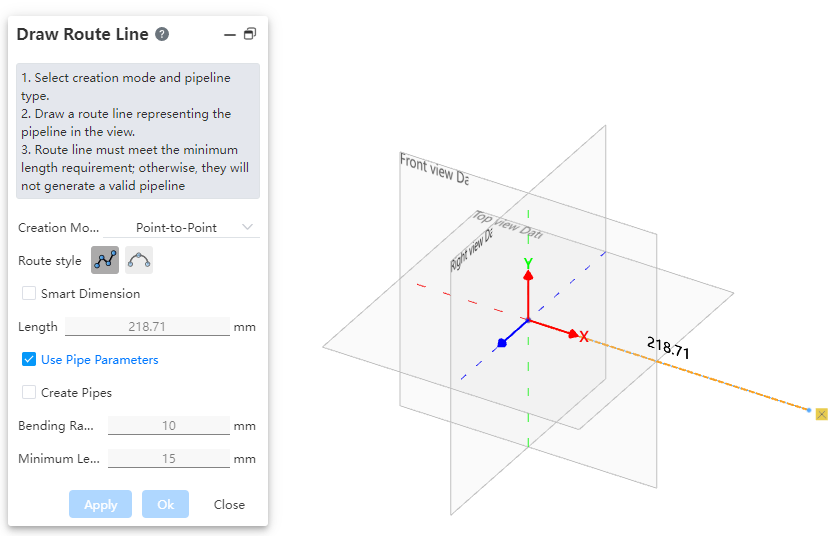Click the Minimum Length input field
Image resolution: width=837 pixels, height=536 pixels.
pos(168,459)
